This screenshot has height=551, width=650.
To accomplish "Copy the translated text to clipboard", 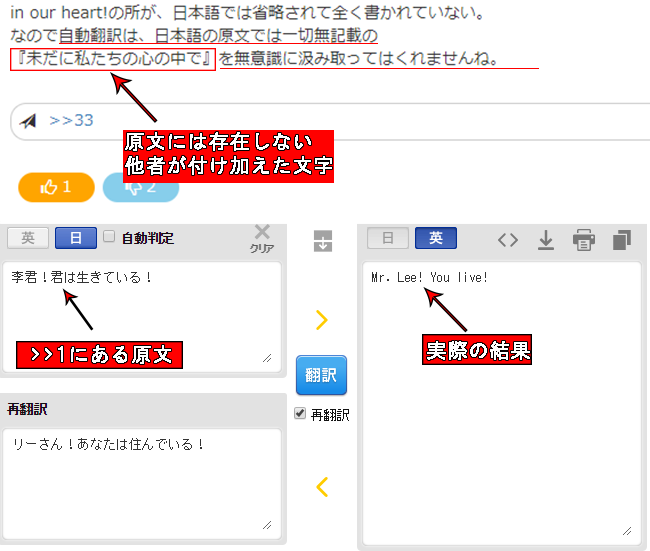I will pos(621,239).
